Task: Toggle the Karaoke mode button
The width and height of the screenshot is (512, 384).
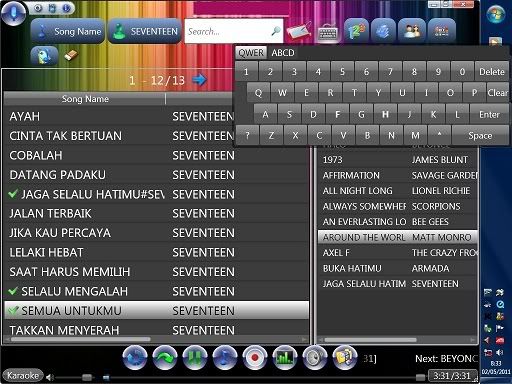Action: pyautogui.click(x=23, y=376)
